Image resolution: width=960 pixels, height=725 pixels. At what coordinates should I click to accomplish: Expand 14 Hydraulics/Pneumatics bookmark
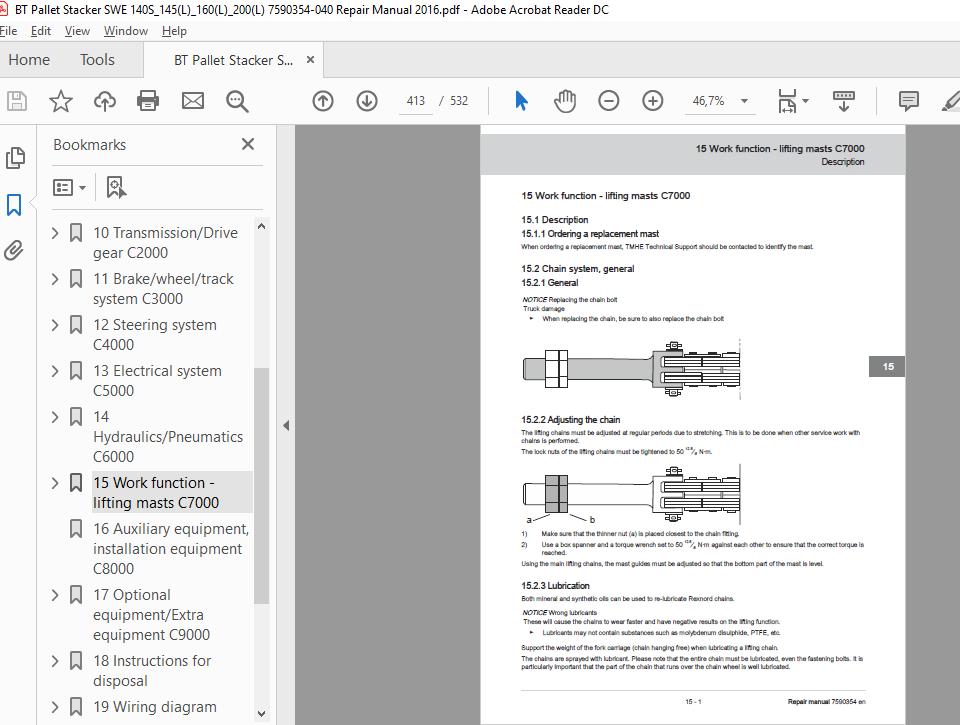tap(55, 416)
